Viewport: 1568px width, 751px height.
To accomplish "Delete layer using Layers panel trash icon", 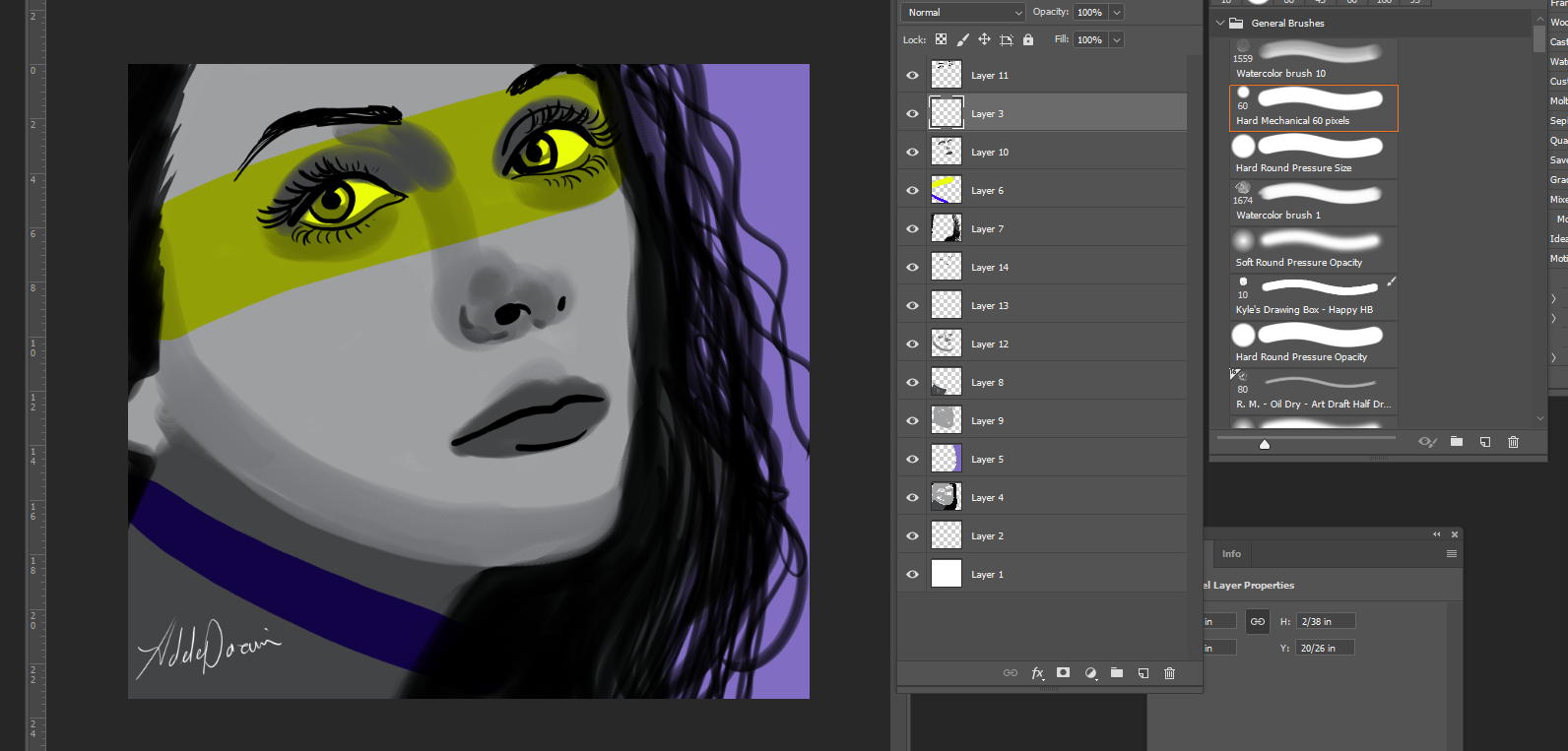I will 1170,673.
